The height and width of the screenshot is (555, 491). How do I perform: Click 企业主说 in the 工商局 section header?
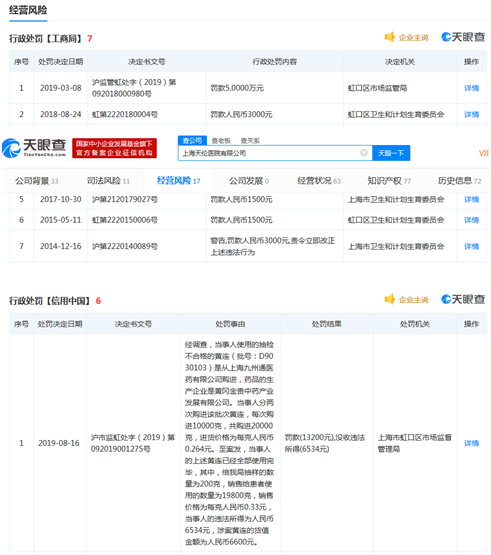(414, 38)
